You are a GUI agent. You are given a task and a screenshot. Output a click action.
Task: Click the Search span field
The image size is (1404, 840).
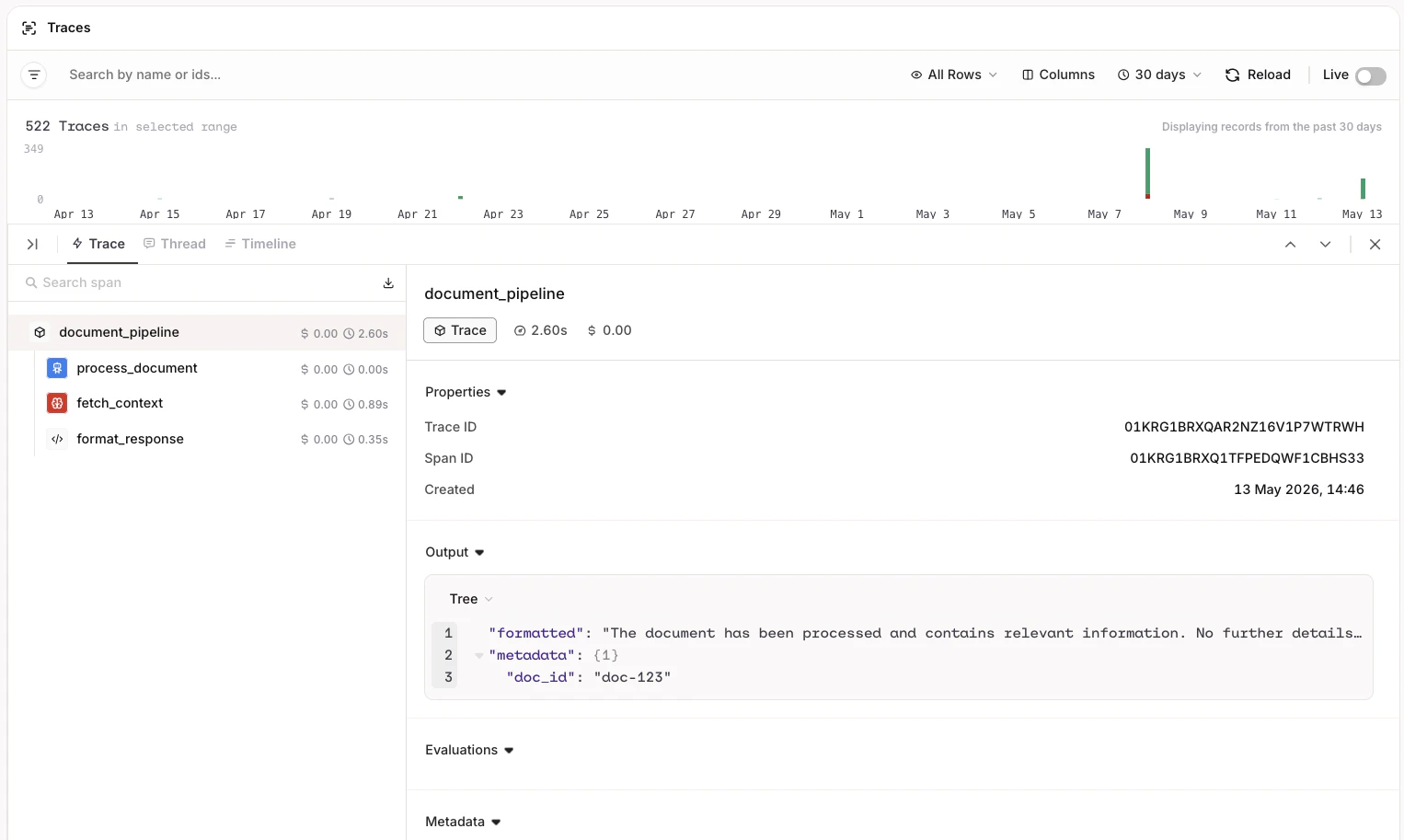pyautogui.click(x=198, y=282)
